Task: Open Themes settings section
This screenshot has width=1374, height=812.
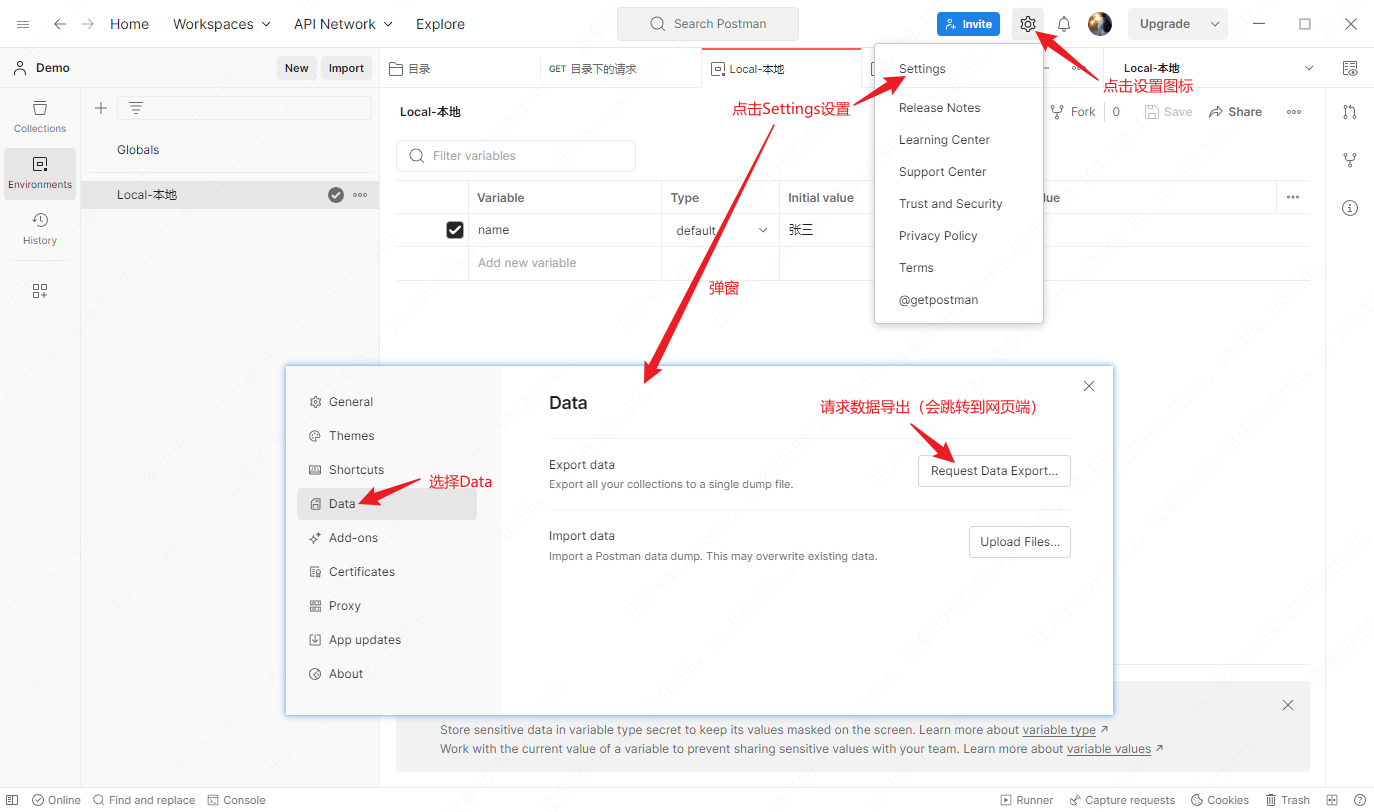Action: (387, 436)
